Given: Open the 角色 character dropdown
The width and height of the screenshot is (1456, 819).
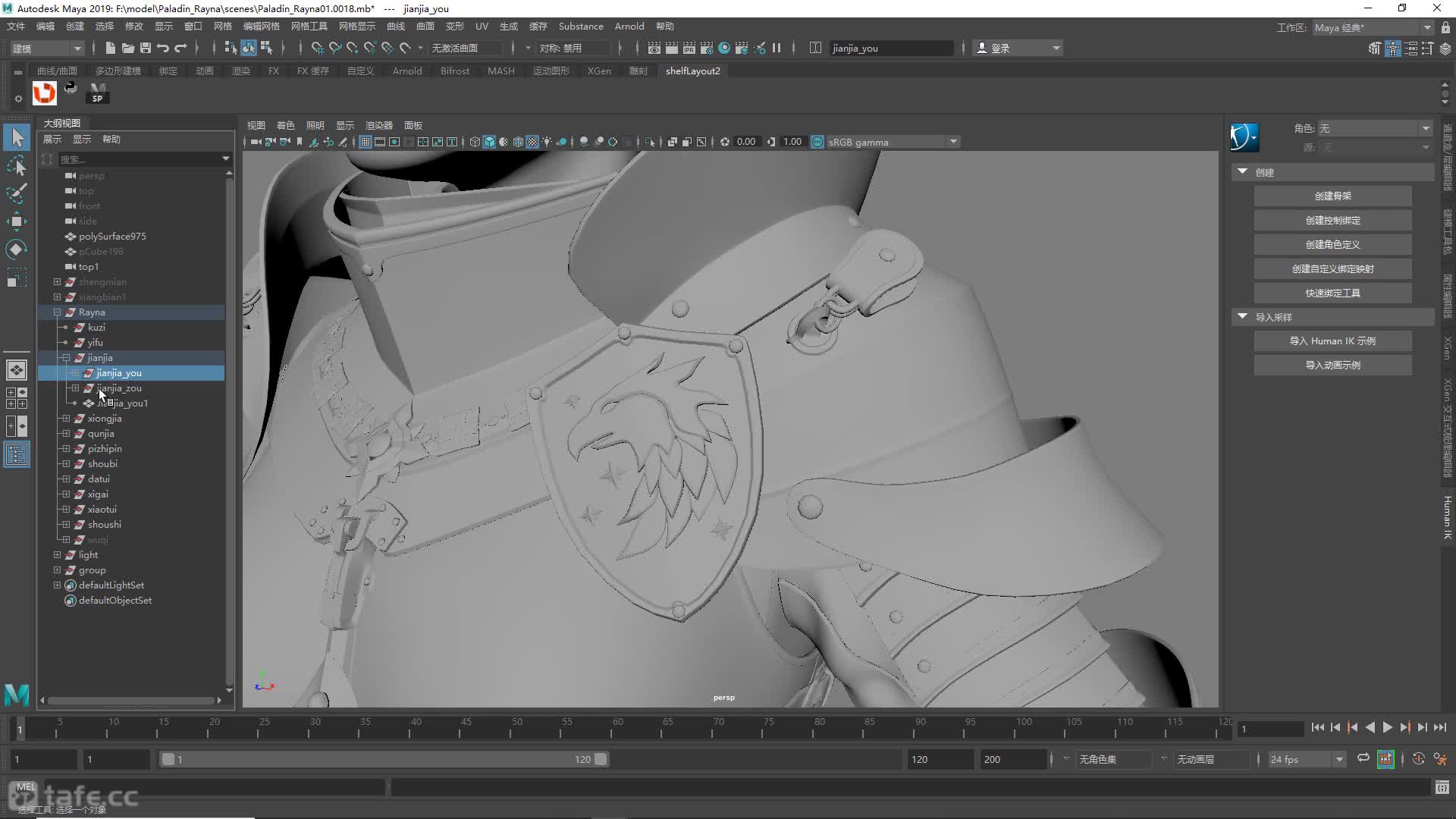Looking at the screenshot, I should [x=1375, y=128].
